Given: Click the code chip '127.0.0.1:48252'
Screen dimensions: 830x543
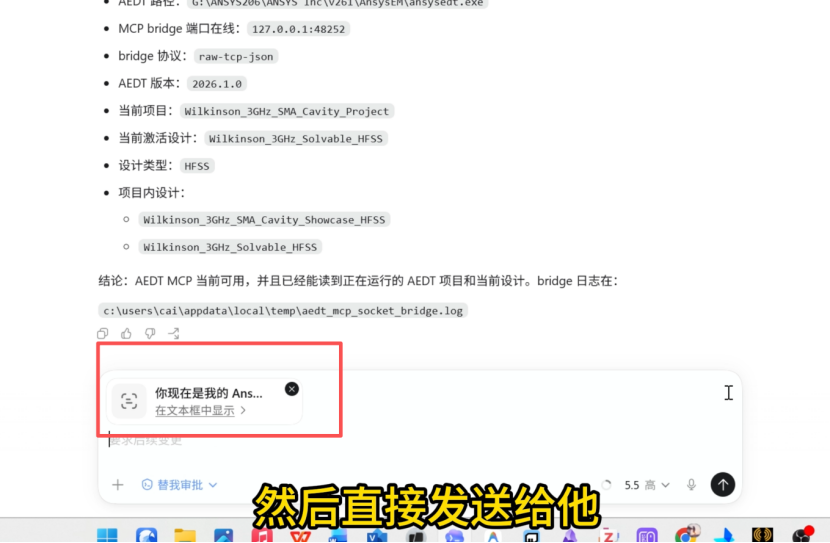Looking at the screenshot, I should (298, 29).
